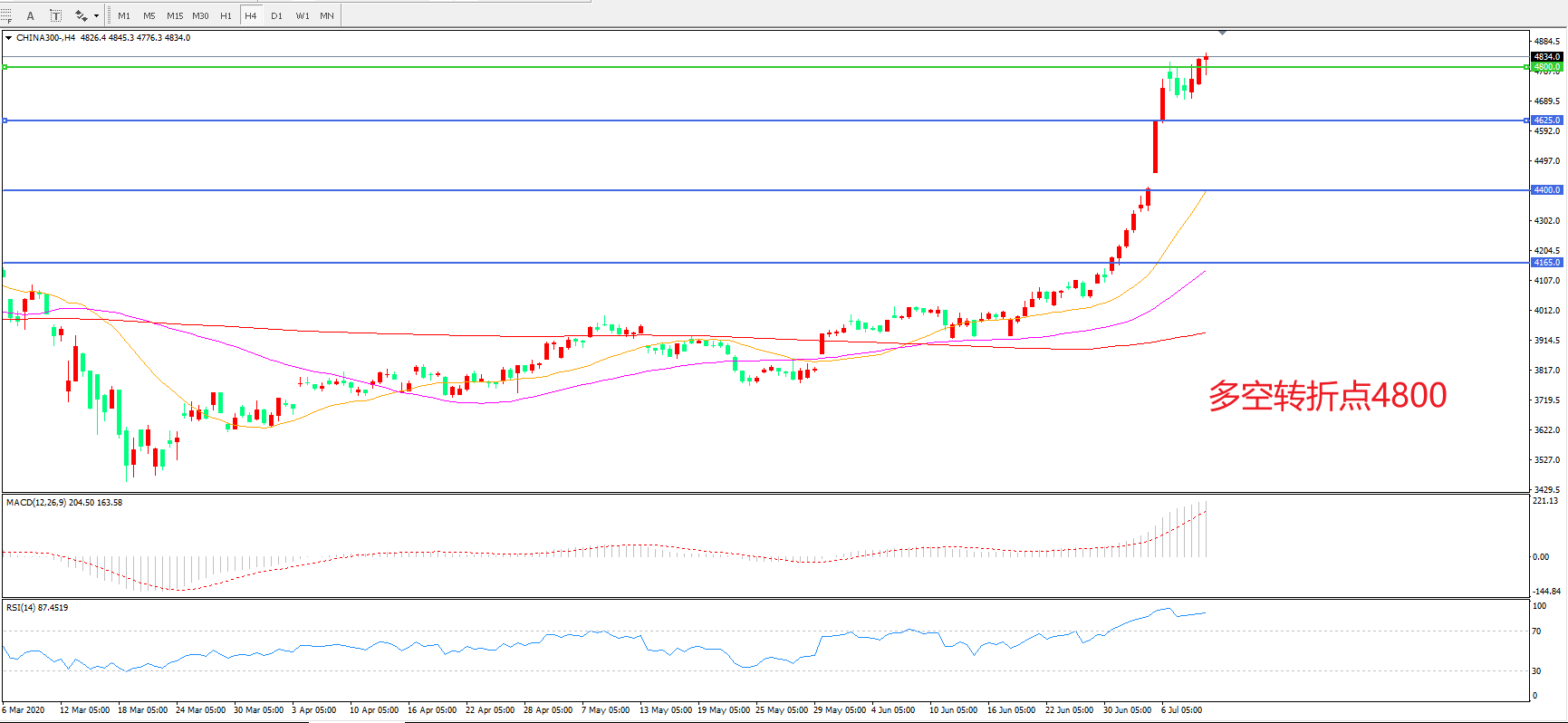Image resolution: width=1568 pixels, height=723 pixels.
Task: Click the RSI(14) indicator label
Action: [x=37, y=607]
